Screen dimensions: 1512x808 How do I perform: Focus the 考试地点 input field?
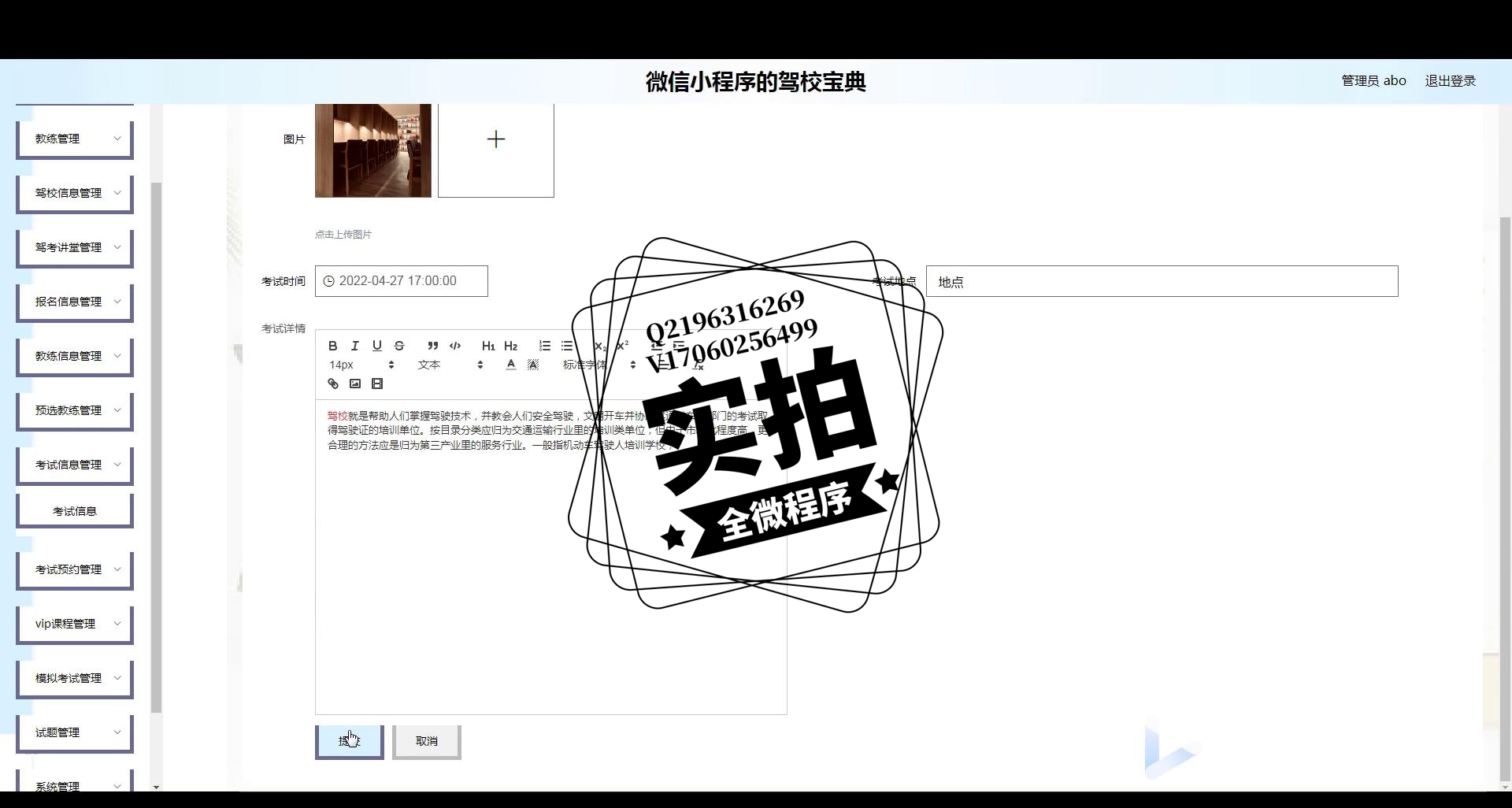click(1162, 281)
